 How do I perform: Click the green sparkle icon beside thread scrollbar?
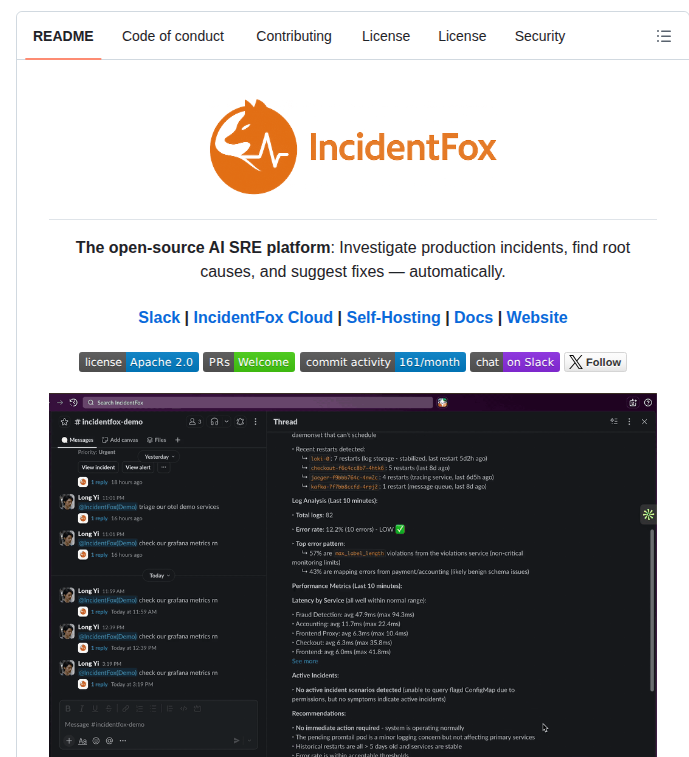point(648,515)
